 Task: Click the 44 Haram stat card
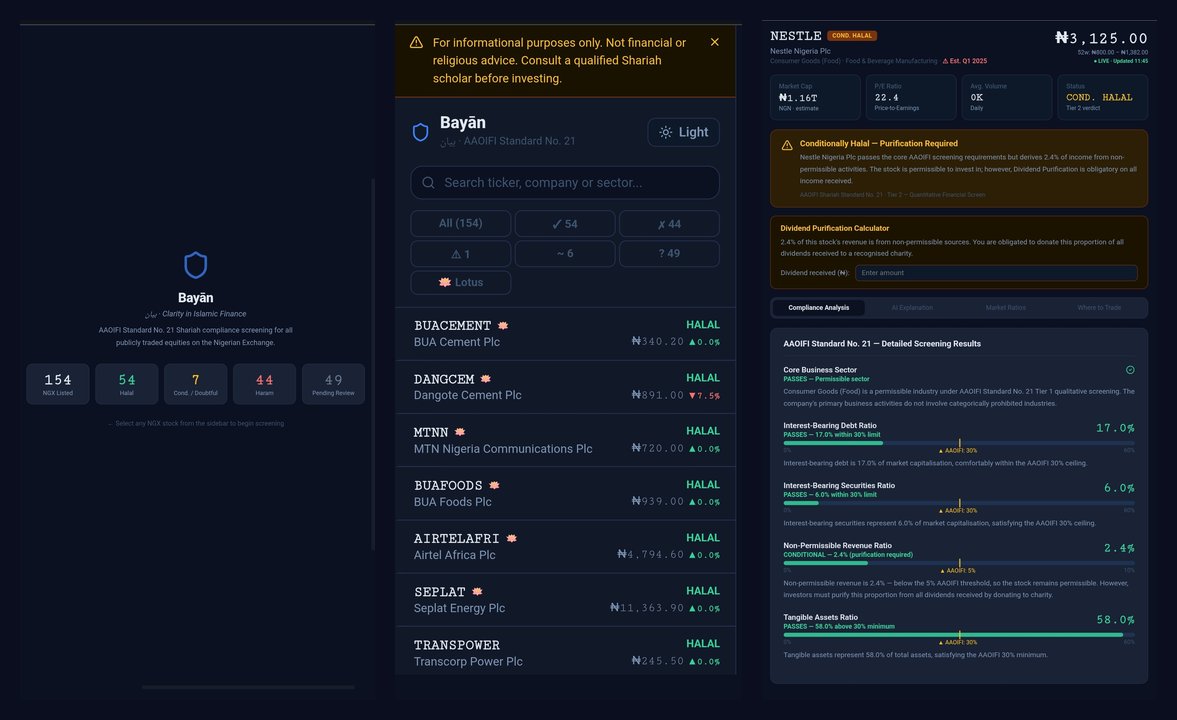[x=264, y=384]
